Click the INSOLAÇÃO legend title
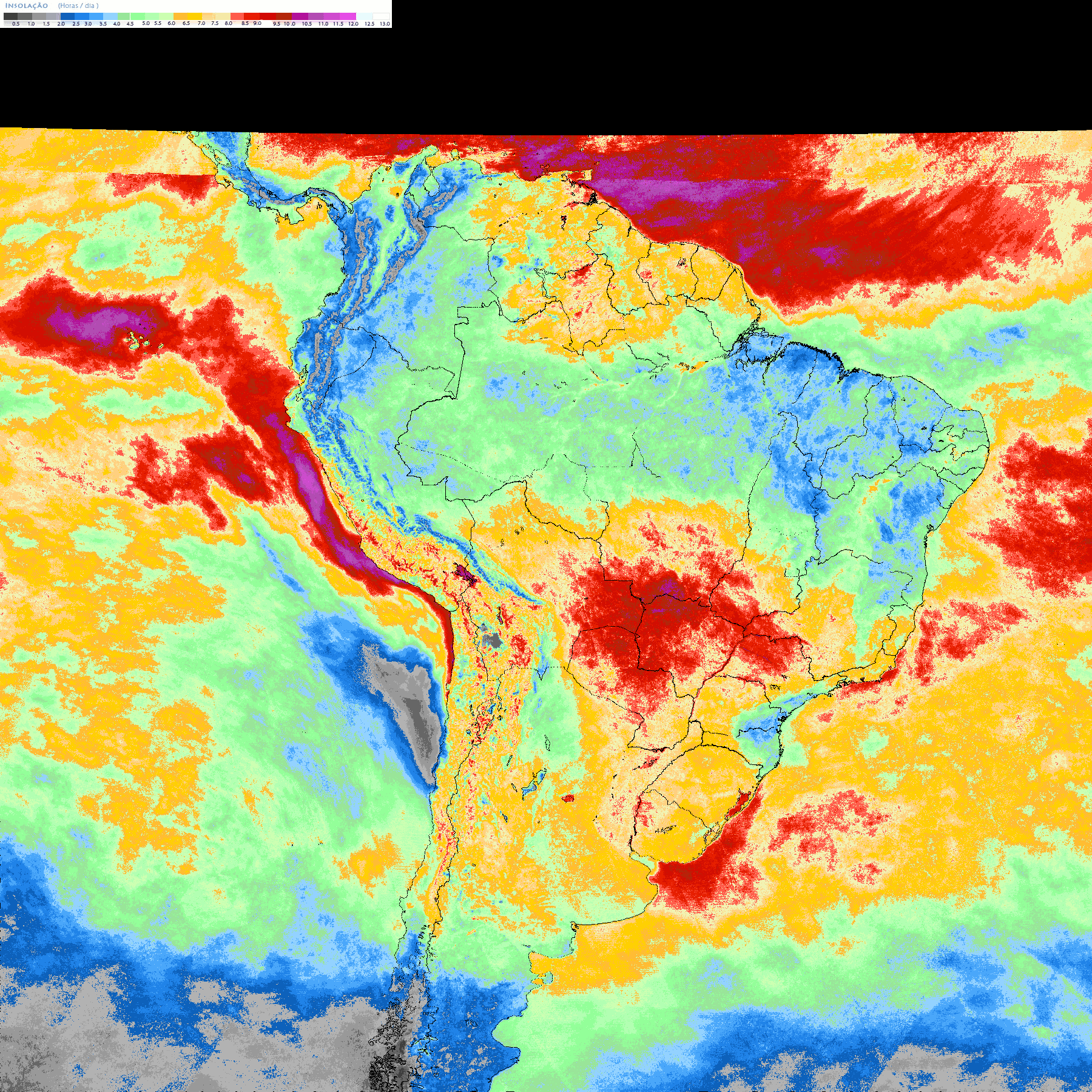Viewport: 1092px width, 1092px height. 27,5
